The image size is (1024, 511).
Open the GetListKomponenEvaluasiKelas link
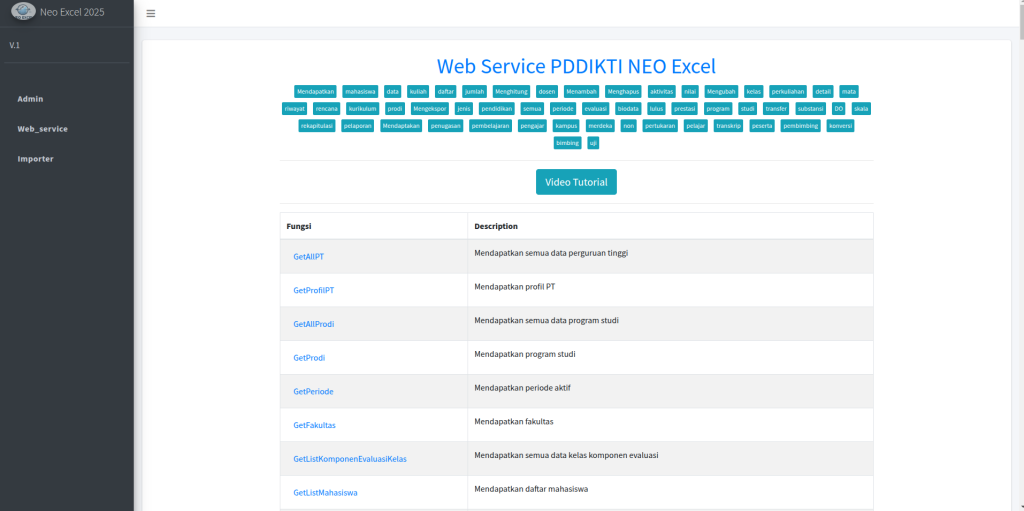[x=350, y=459]
